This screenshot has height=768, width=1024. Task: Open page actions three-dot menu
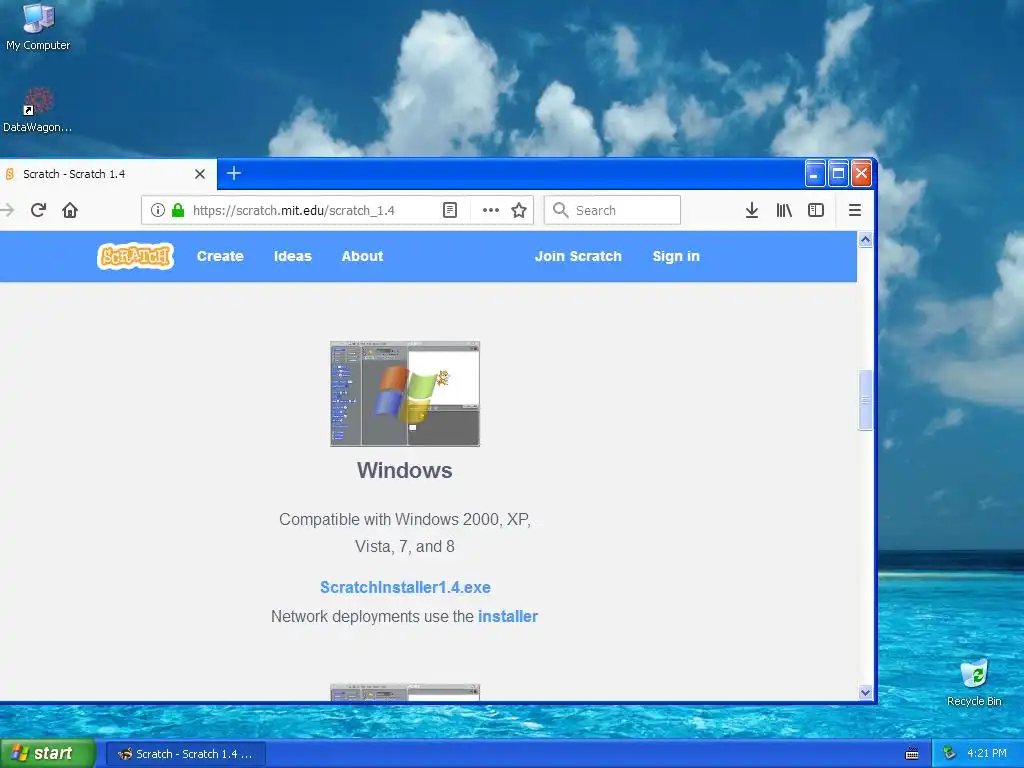[490, 210]
